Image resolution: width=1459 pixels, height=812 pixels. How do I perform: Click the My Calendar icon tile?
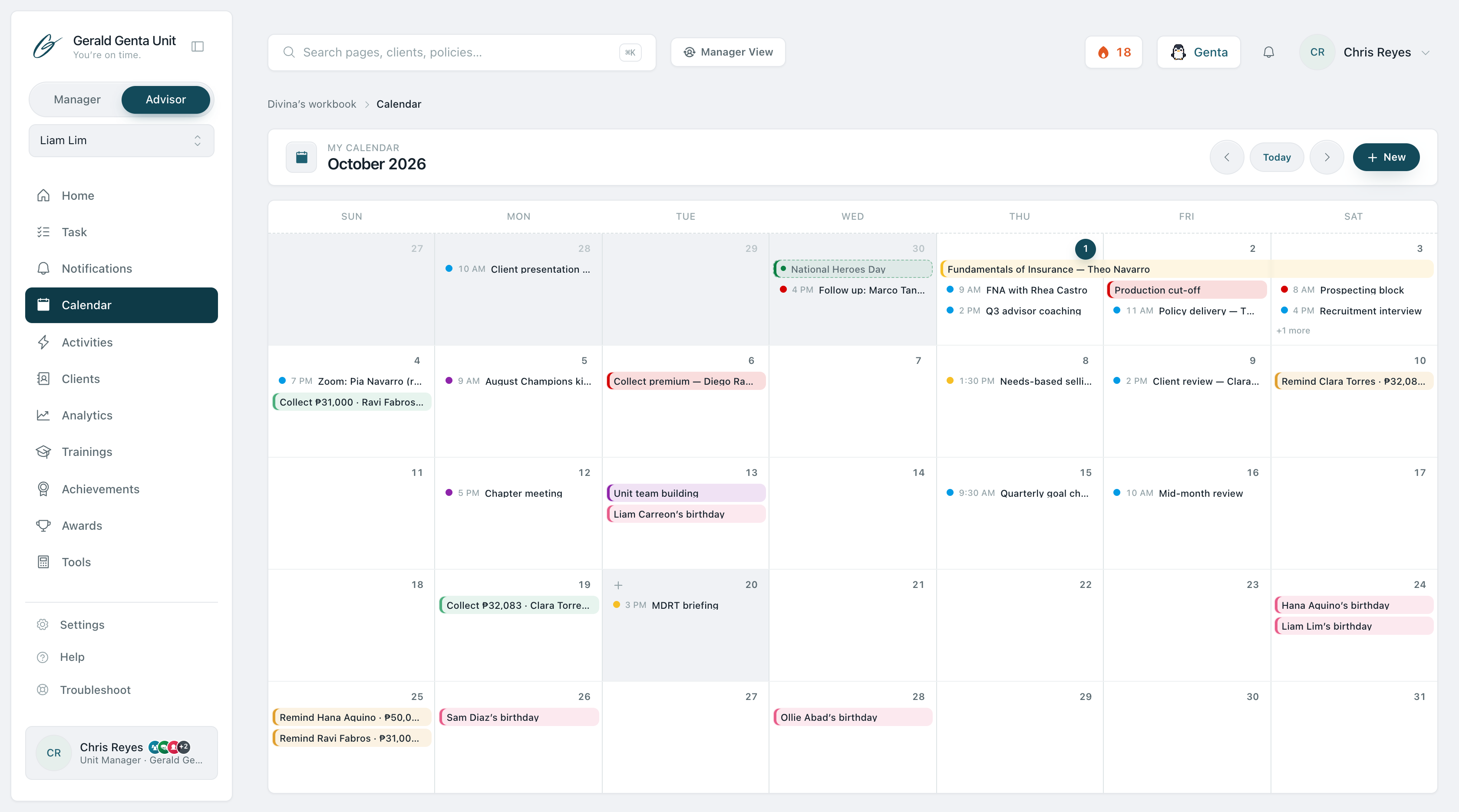pos(301,157)
